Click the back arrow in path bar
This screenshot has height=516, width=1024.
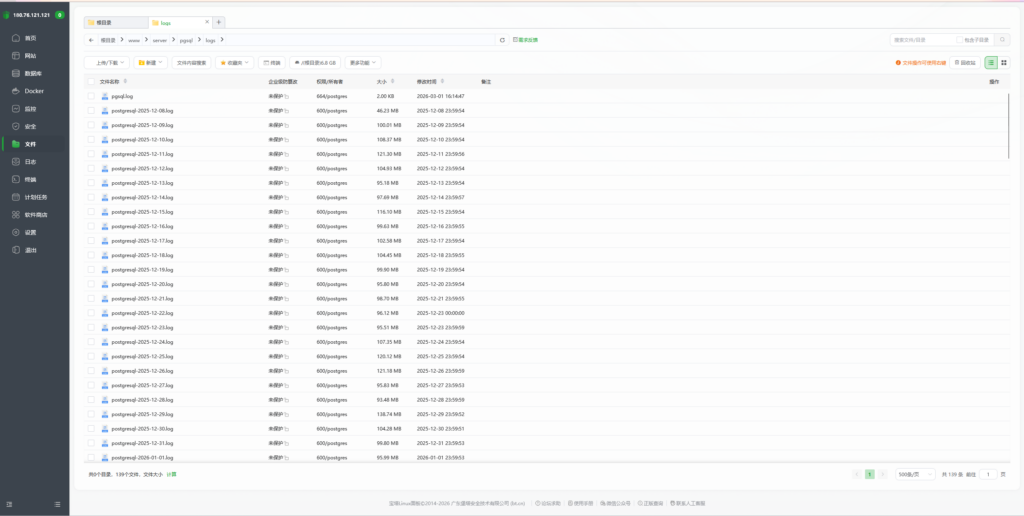coord(92,40)
